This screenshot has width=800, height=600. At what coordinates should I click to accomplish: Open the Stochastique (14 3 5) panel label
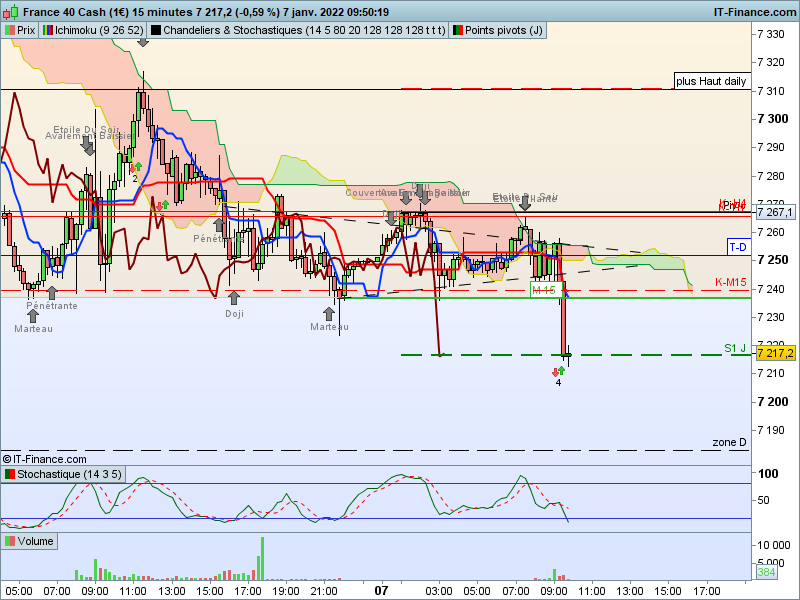63,474
